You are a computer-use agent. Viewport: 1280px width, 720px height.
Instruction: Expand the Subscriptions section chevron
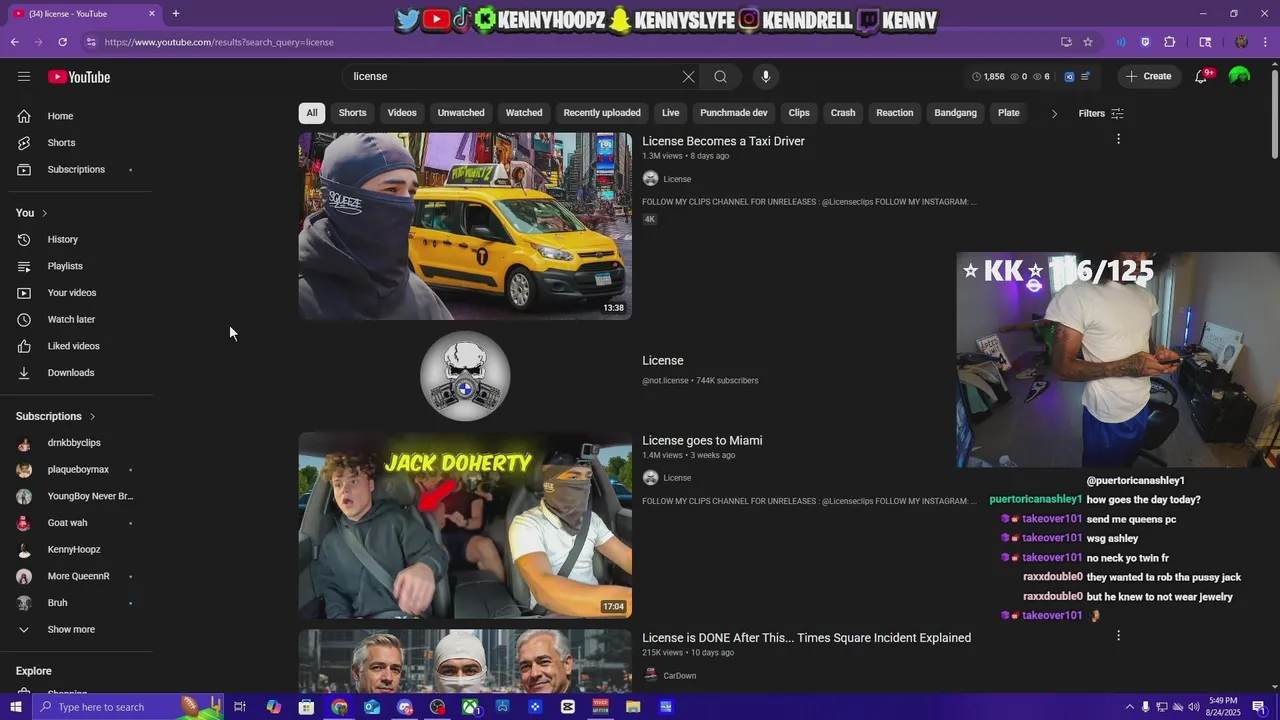(x=92, y=416)
